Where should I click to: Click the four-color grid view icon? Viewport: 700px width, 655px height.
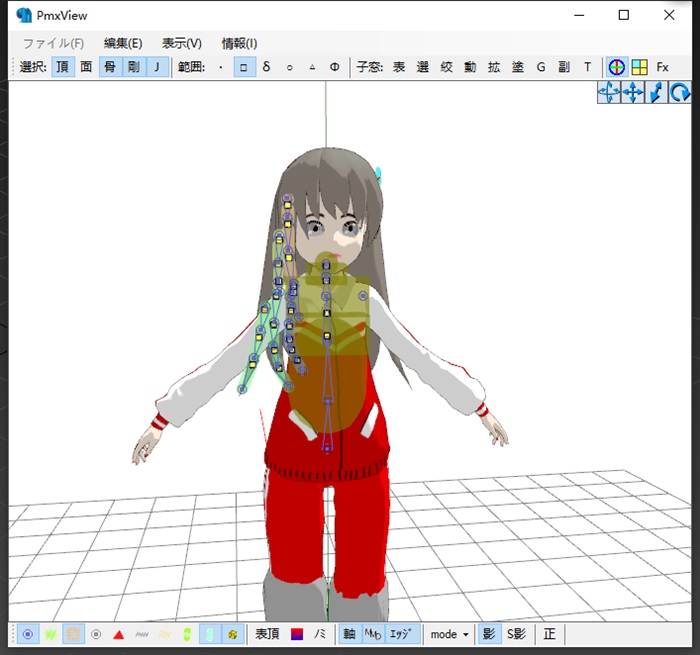click(x=639, y=67)
